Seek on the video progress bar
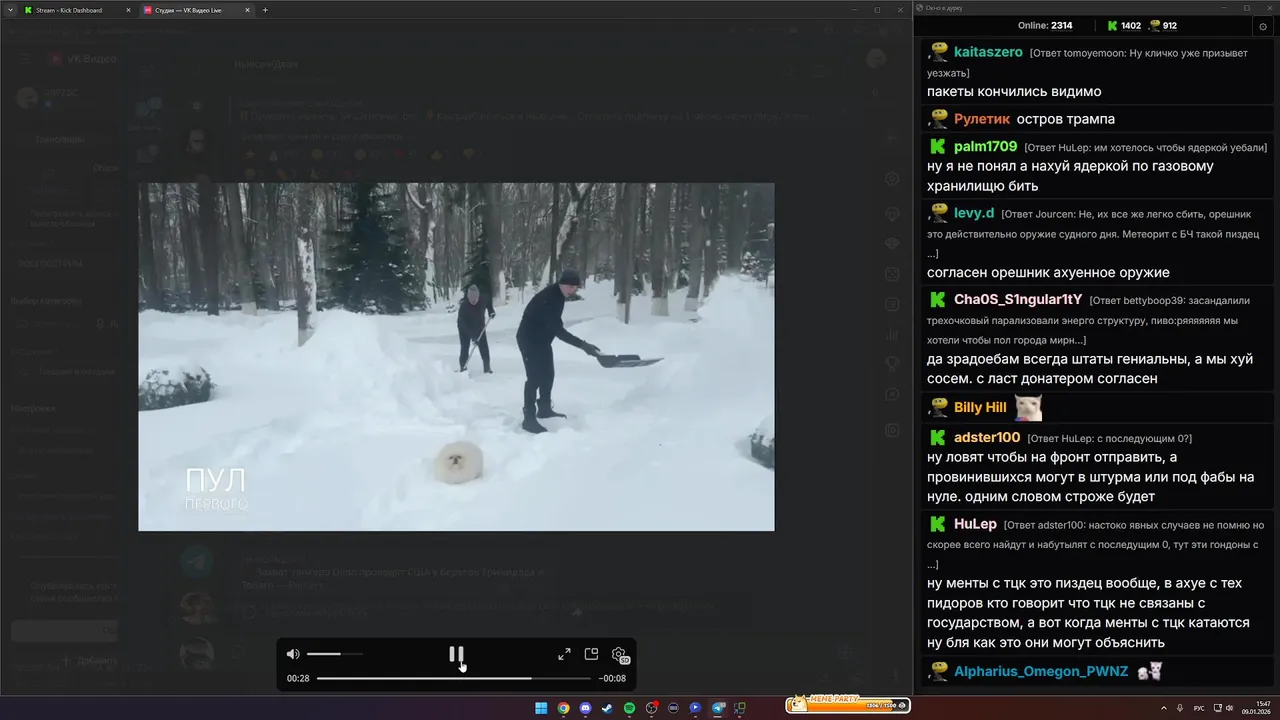 pos(456,678)
